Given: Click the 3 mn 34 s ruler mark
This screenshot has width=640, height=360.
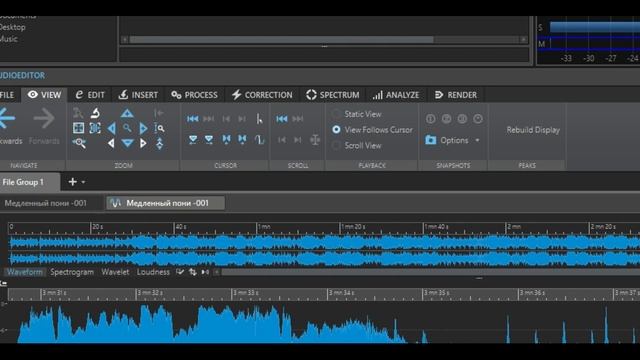Looking at the screenshot, I should (x=341, y=293).
